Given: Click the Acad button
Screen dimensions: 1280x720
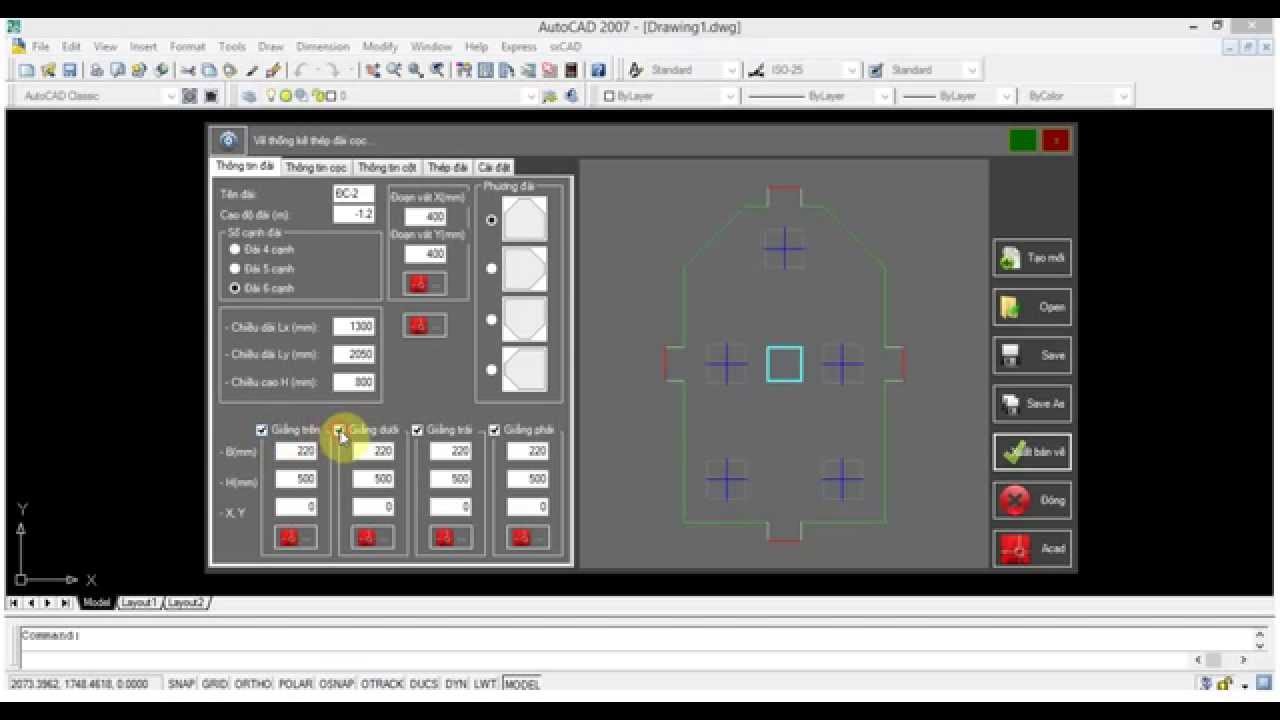Looking at the screenshot, I should [1032, 548].
